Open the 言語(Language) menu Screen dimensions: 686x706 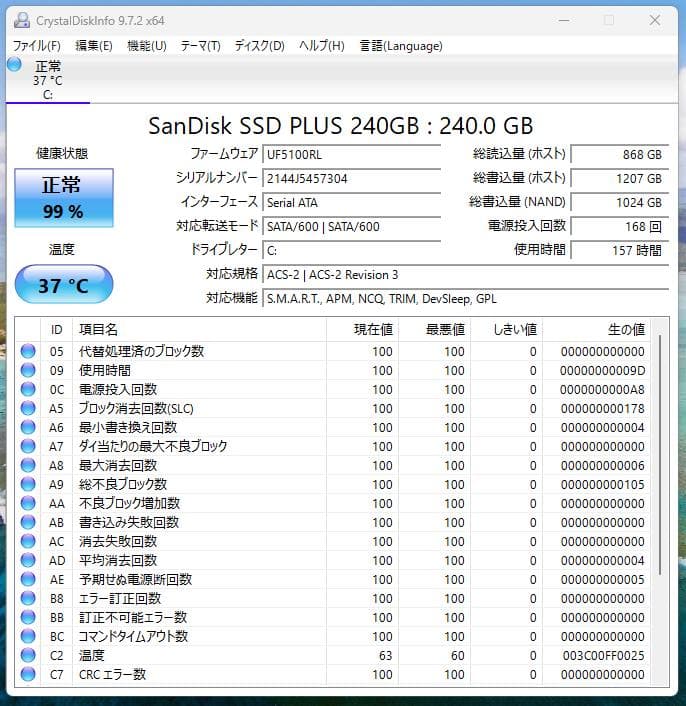401,46
